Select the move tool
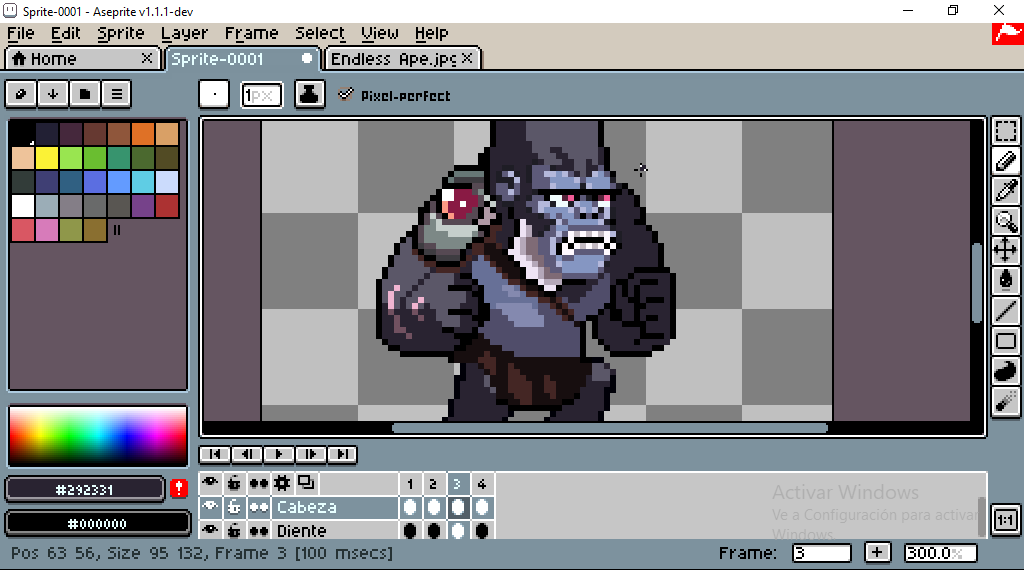This screenshot has width=1024, height=570. click(x=1006, y=250)
